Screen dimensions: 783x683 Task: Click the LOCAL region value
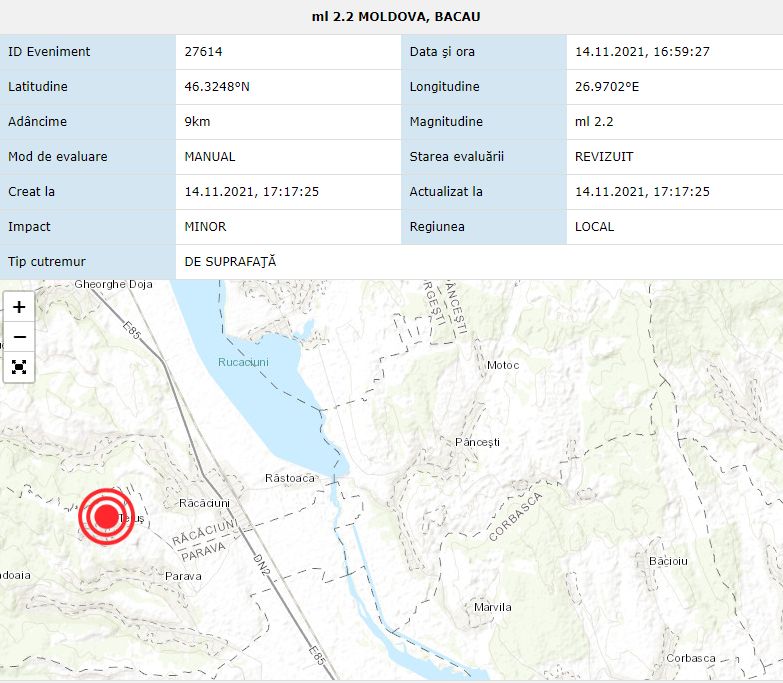[594, 227]
